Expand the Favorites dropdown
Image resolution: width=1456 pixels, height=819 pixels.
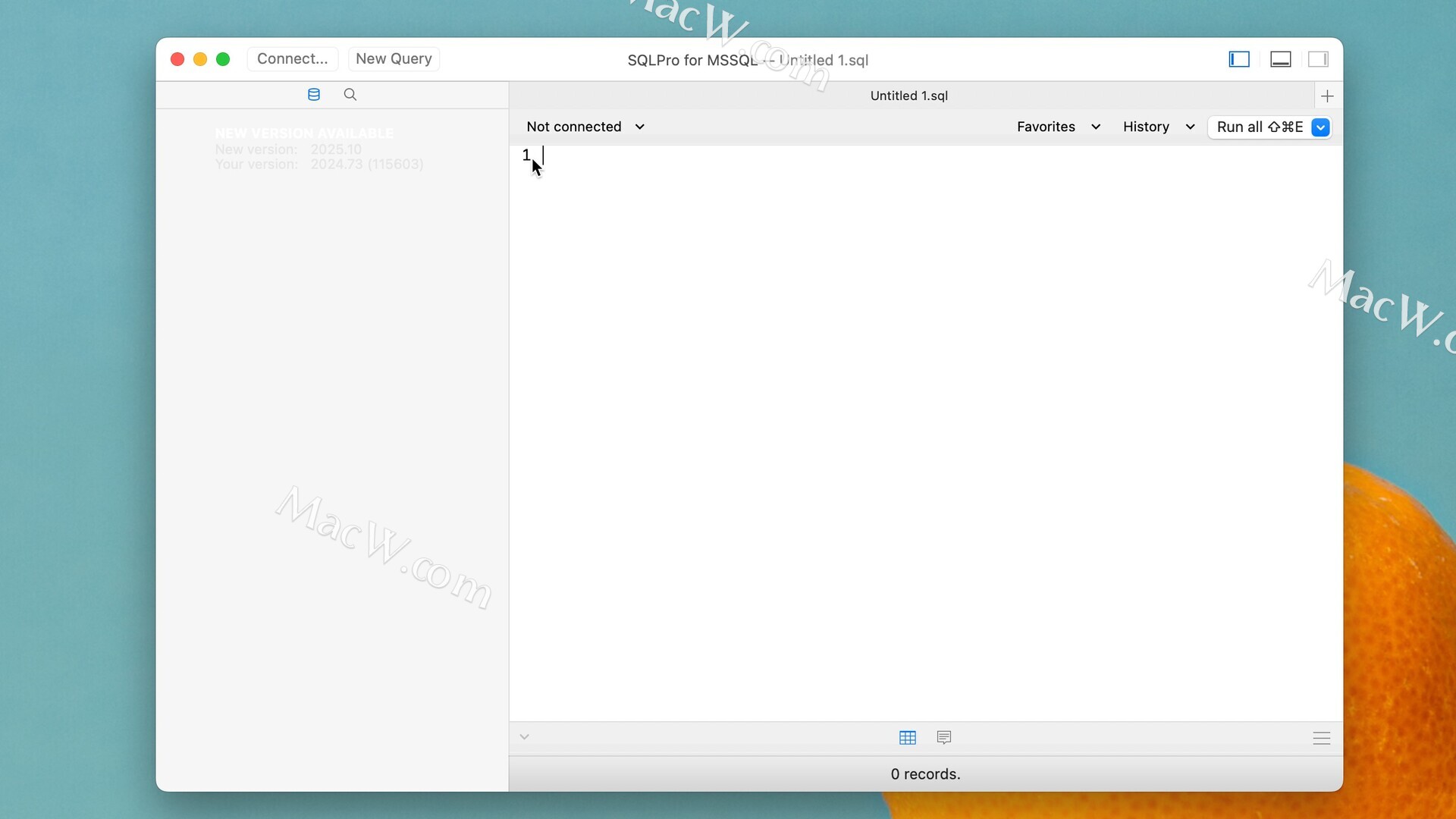click(x=1059, y=127)
